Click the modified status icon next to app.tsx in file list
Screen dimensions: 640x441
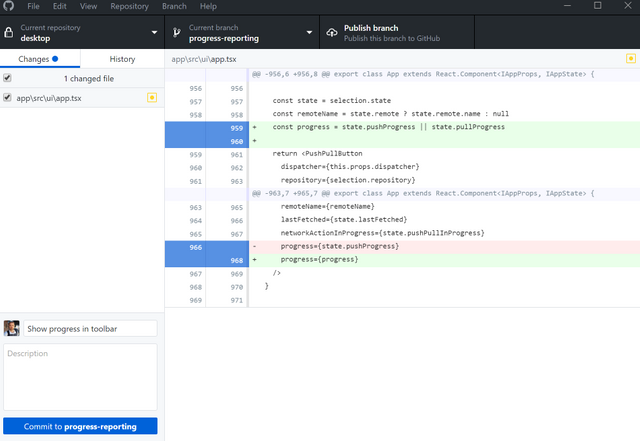coord(152,98)
